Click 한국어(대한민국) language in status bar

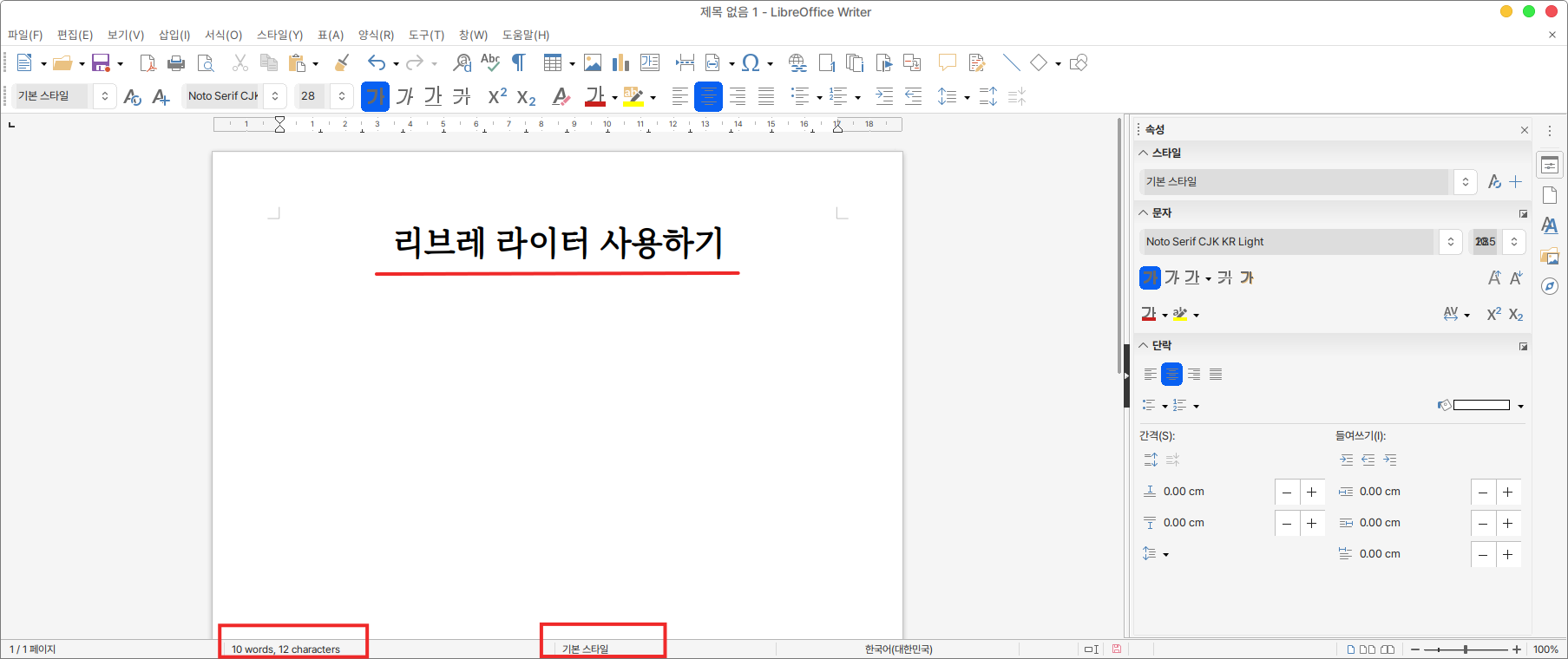[898, 649]
